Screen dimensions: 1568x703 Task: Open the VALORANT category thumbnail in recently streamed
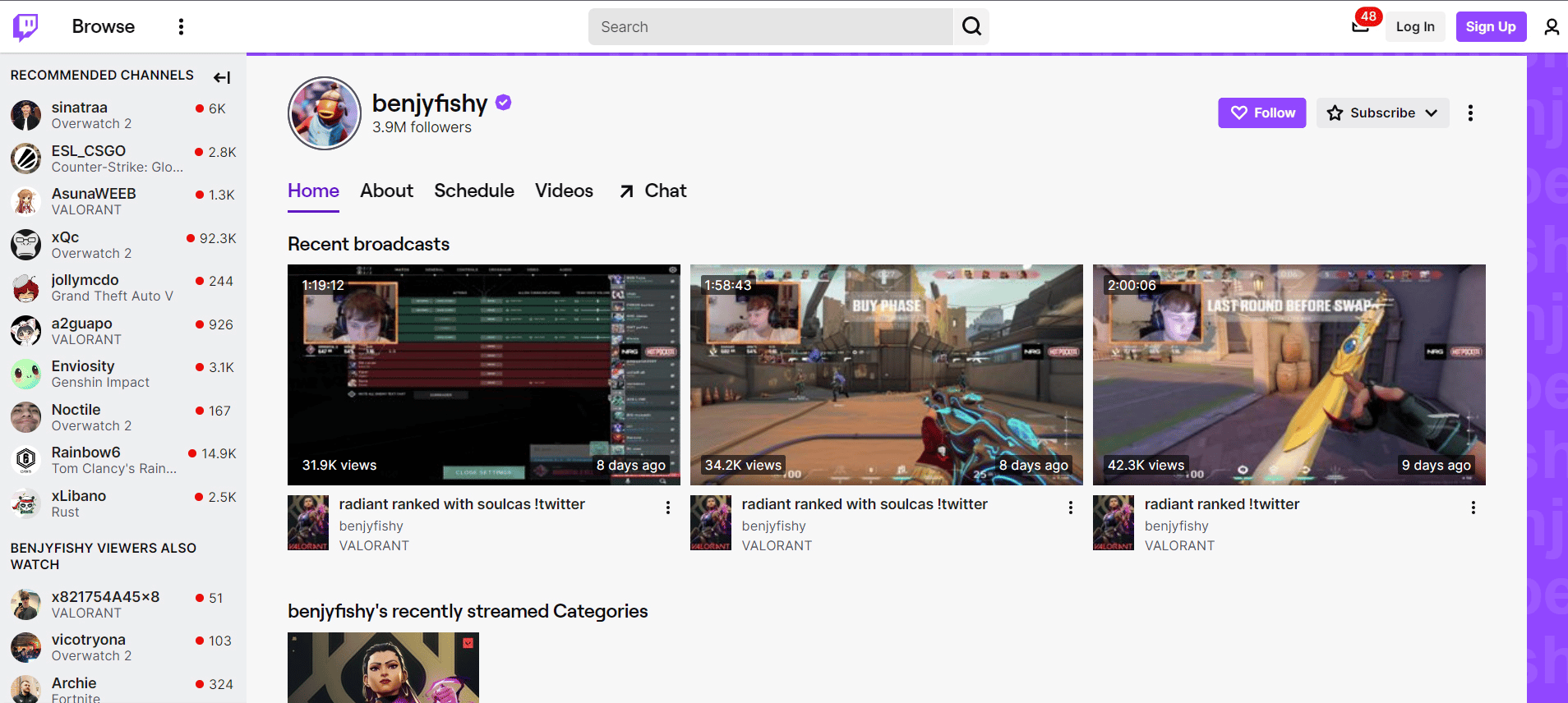pyautogui.click(x=383, y=668)
